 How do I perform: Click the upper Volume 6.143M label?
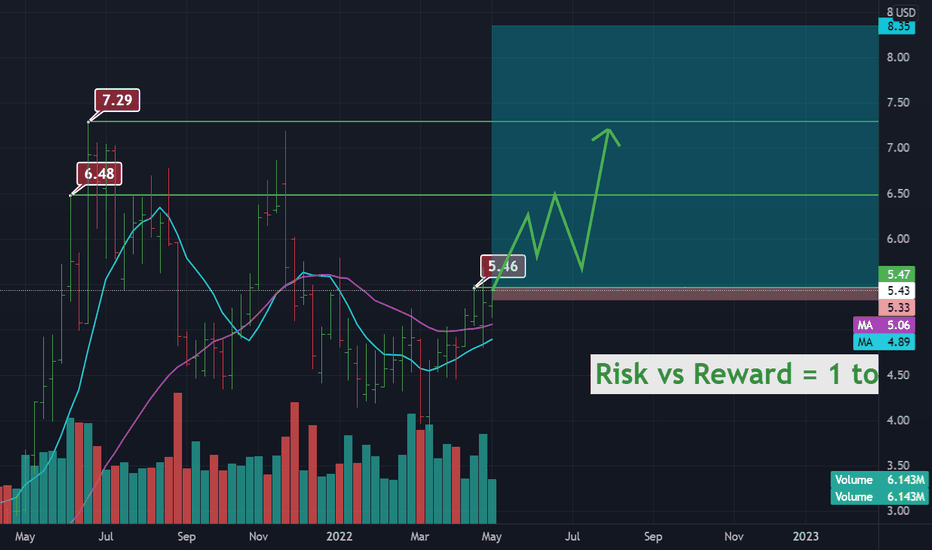(x=879, y=480)
